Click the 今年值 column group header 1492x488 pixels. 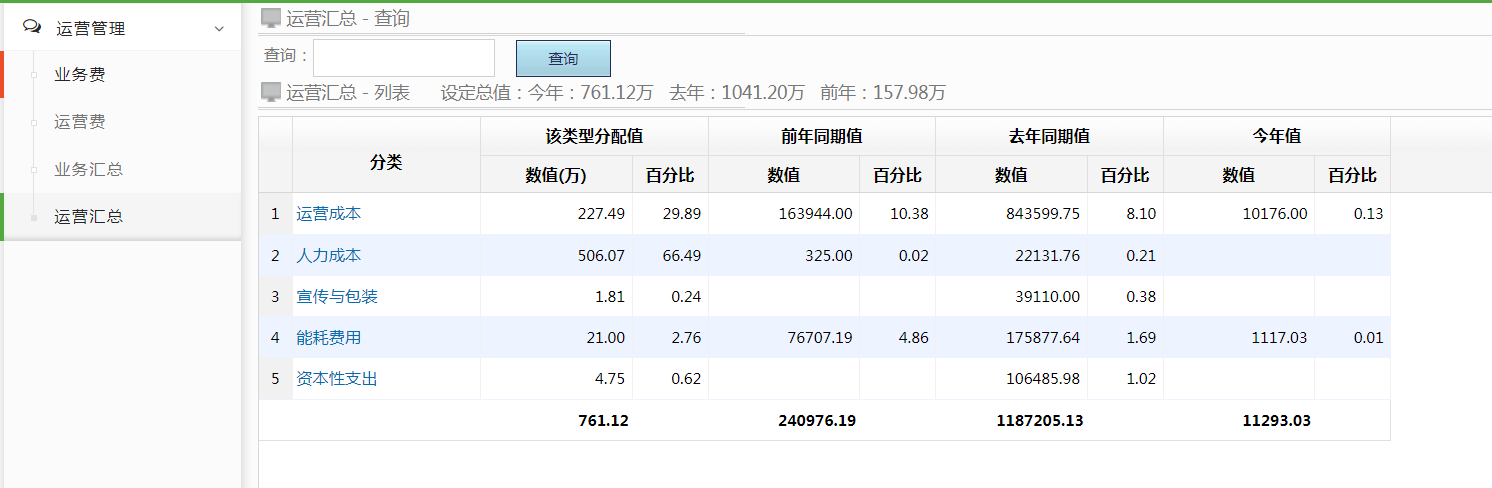pos(1277,136)
